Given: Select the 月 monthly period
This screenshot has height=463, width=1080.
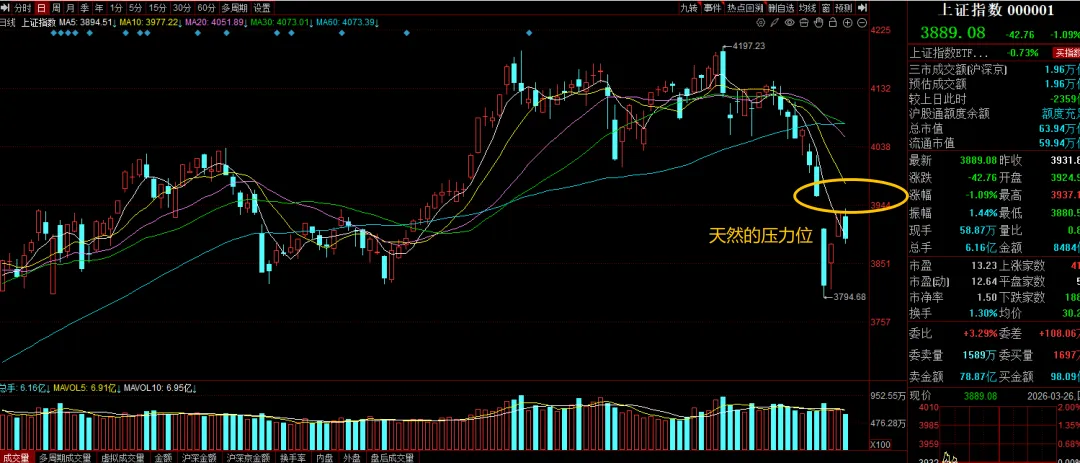Looking at the screenshot, I should point(70,8).
